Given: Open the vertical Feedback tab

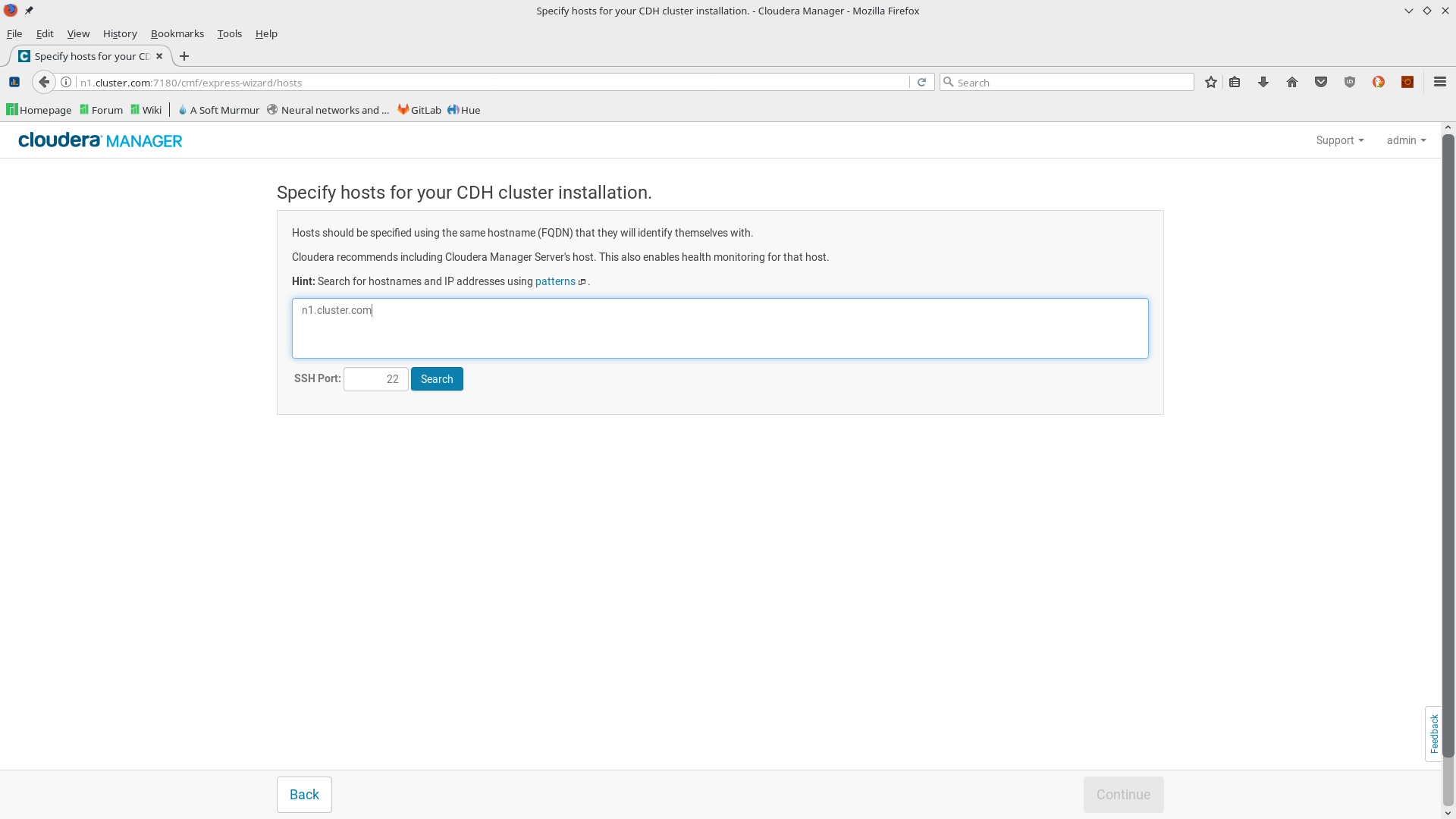Looking at the screenshot, I should (1433, 733).
